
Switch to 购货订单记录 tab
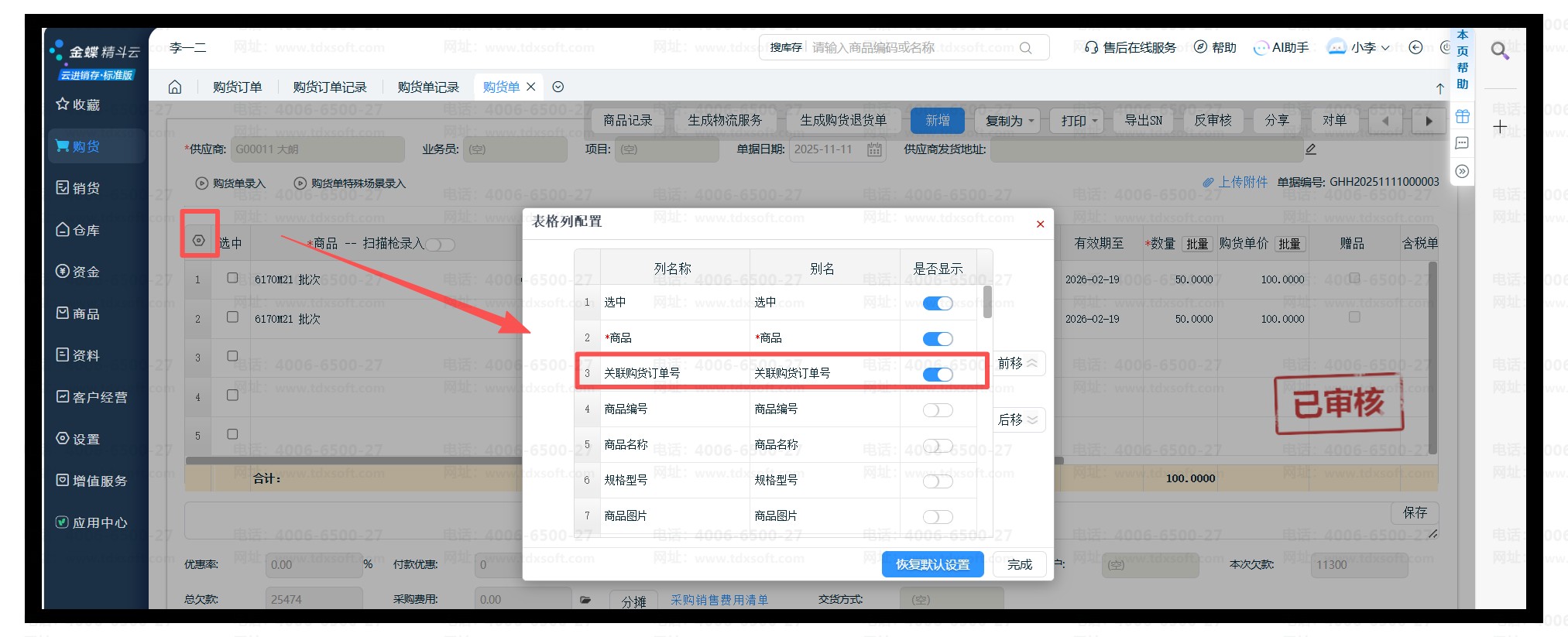tap(330, 87)
